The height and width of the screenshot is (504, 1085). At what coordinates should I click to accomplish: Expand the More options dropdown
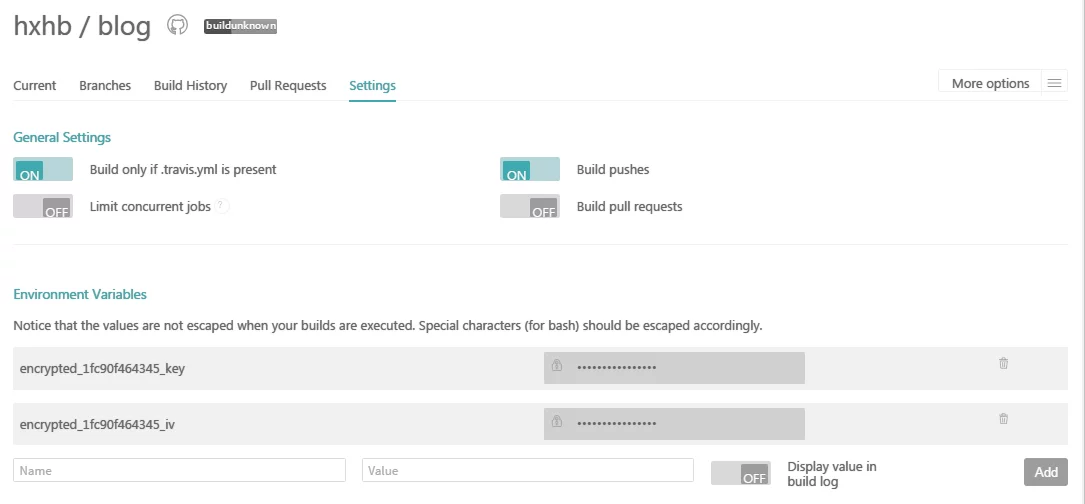click(990, 83)
